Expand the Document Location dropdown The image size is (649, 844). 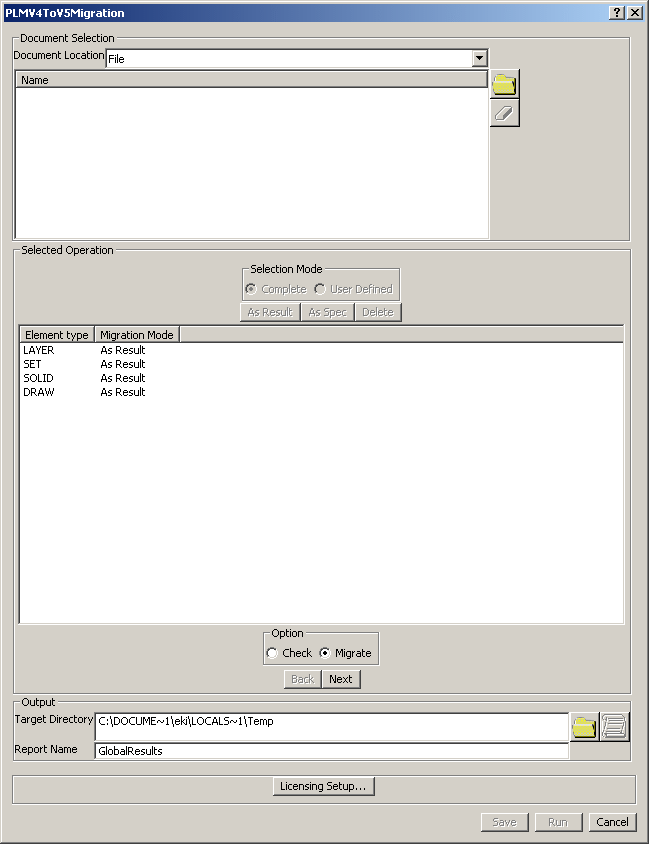(x=480, y=59)
